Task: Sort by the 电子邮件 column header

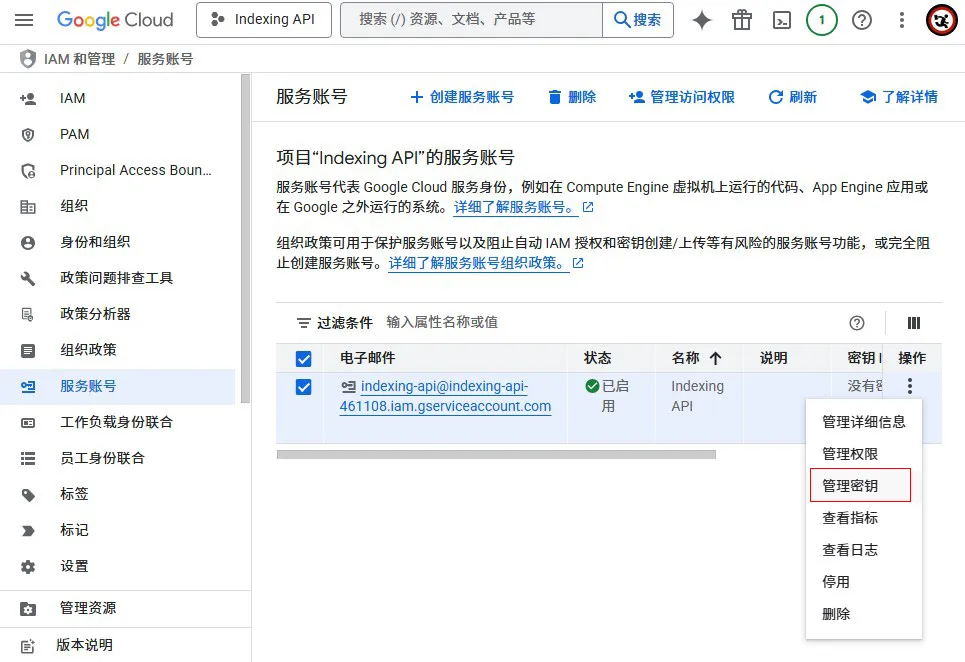Action: pos(367,358)
